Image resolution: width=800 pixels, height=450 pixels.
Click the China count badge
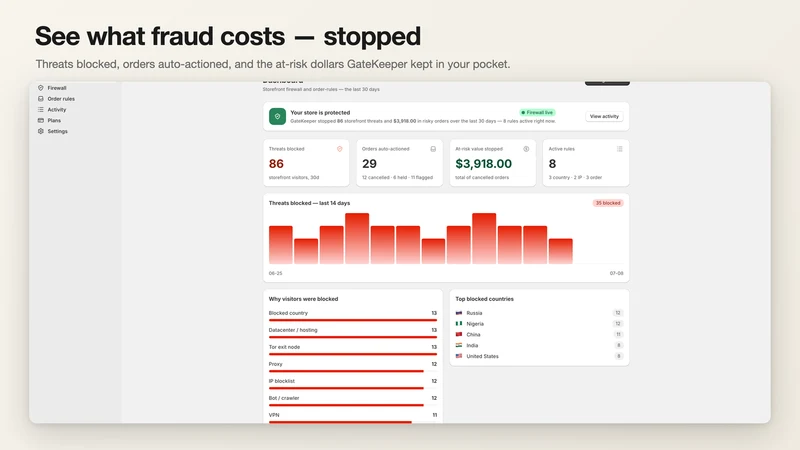point(618,335)
